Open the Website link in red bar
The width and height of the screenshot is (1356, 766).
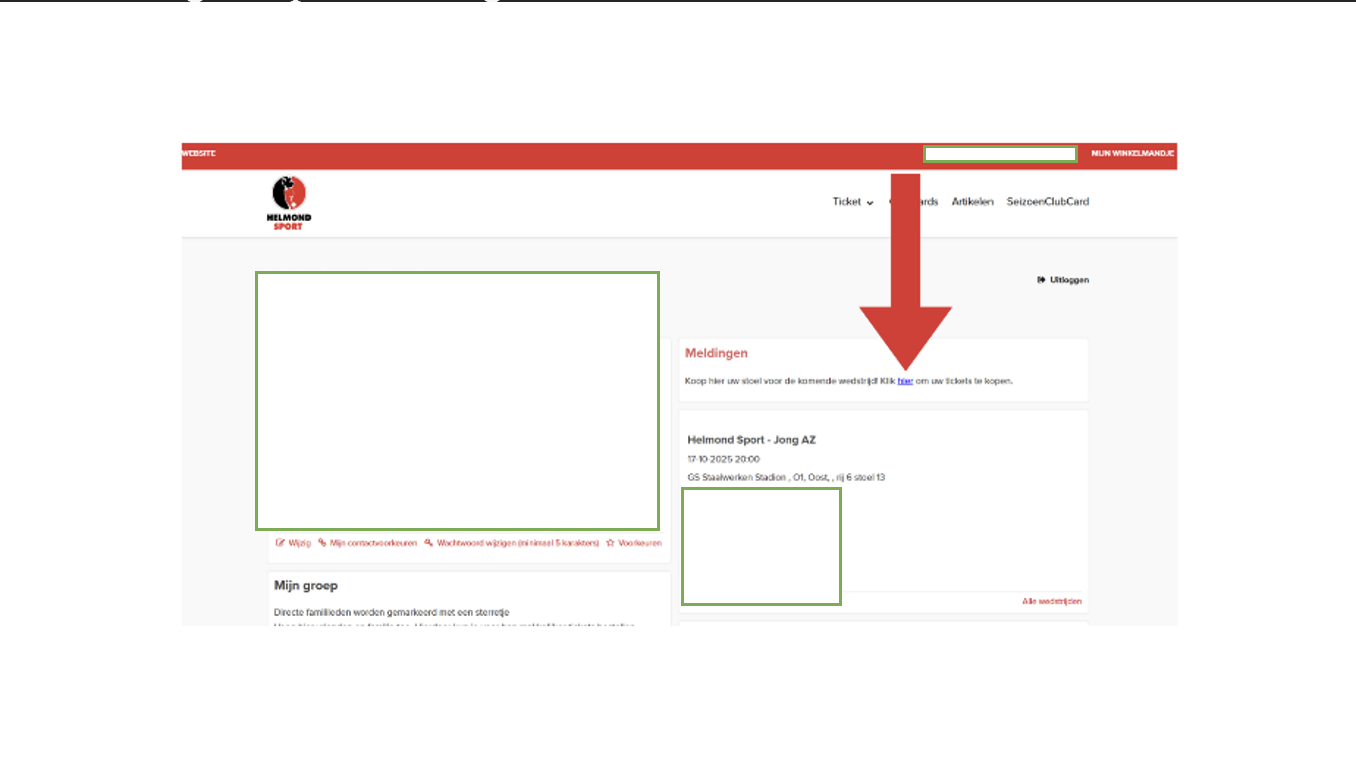(x=198, y=154)
